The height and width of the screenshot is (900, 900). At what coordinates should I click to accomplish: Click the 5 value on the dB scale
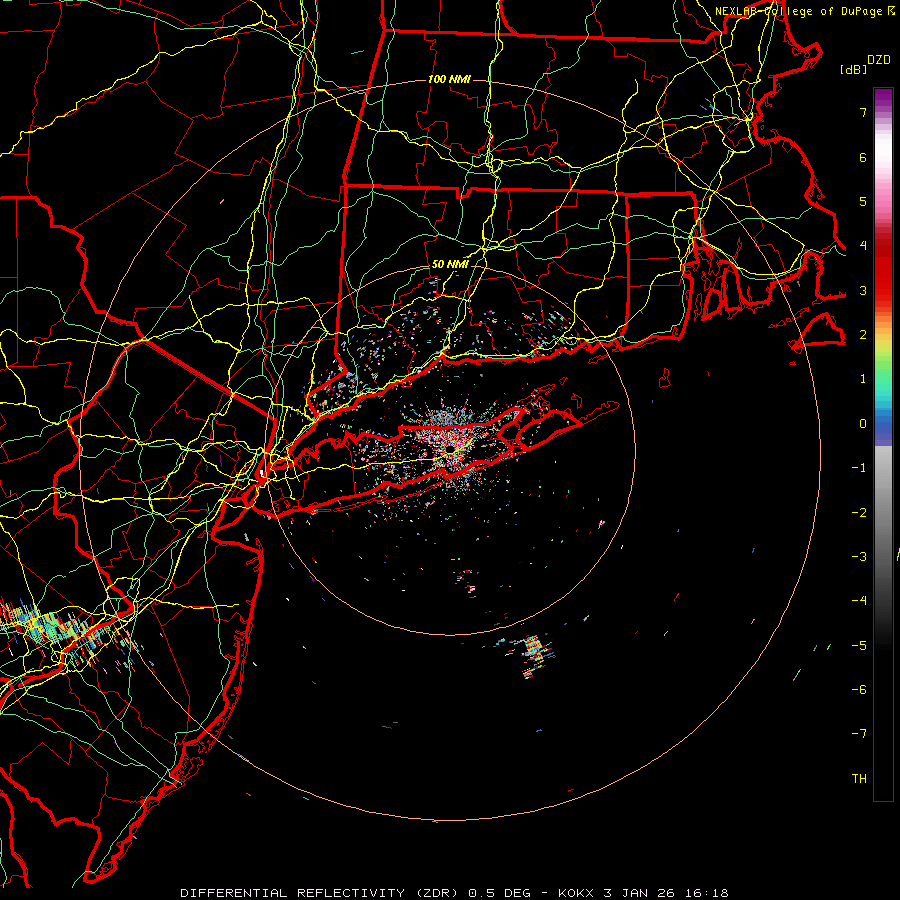[863, 201]
